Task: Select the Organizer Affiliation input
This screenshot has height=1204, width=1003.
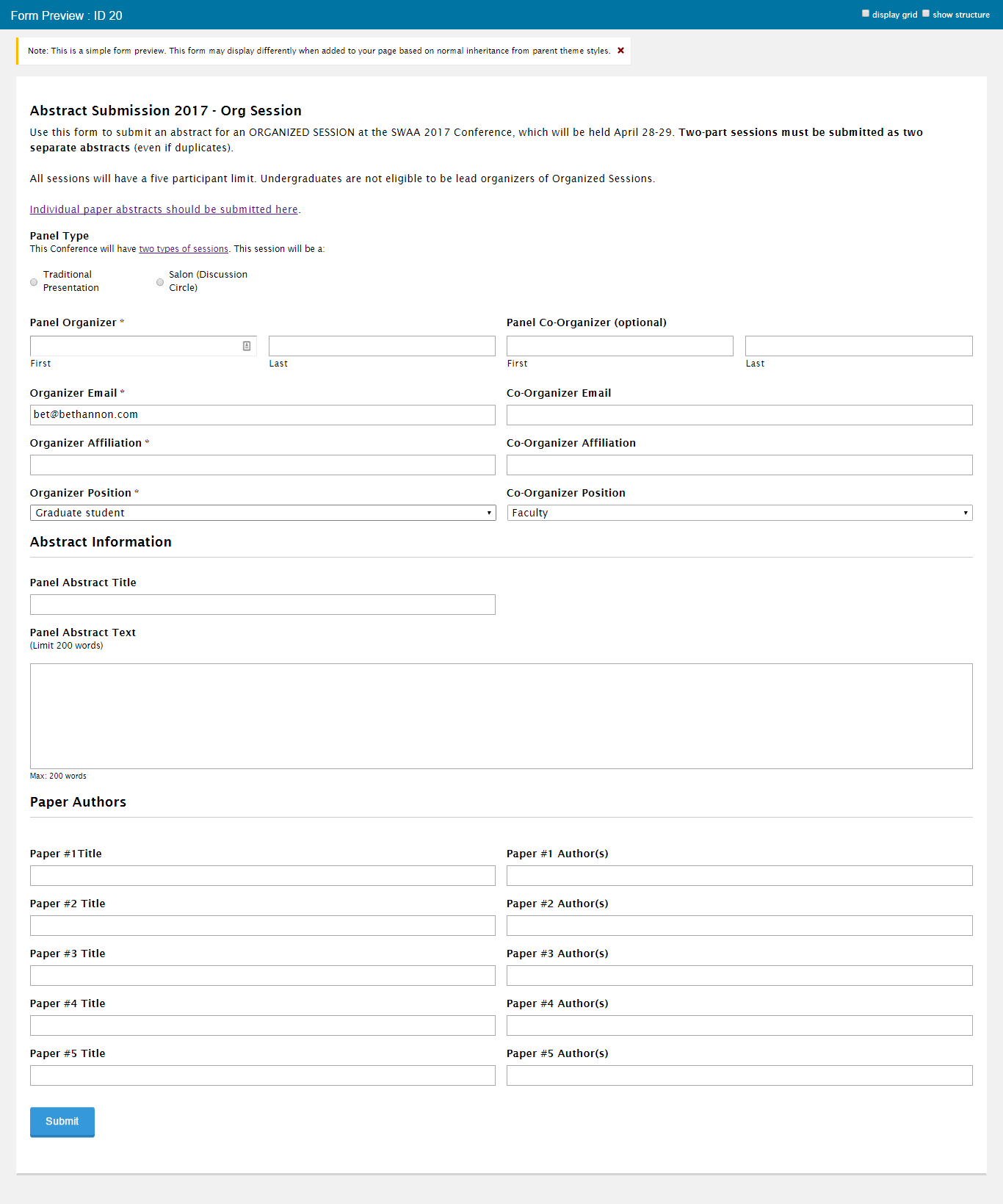Action: [x=262, y=465]
